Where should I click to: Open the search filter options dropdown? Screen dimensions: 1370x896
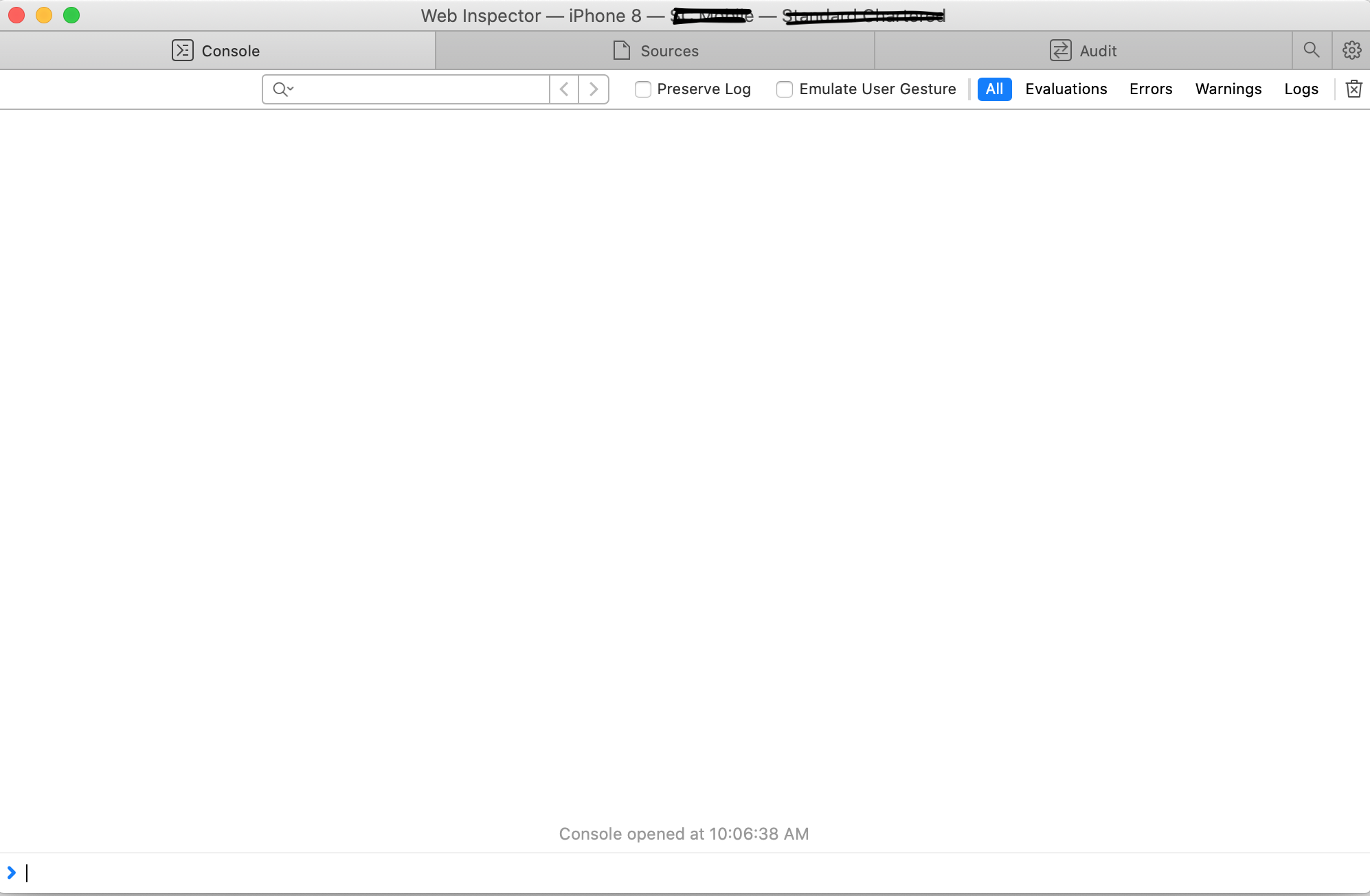tap(282, 89)
